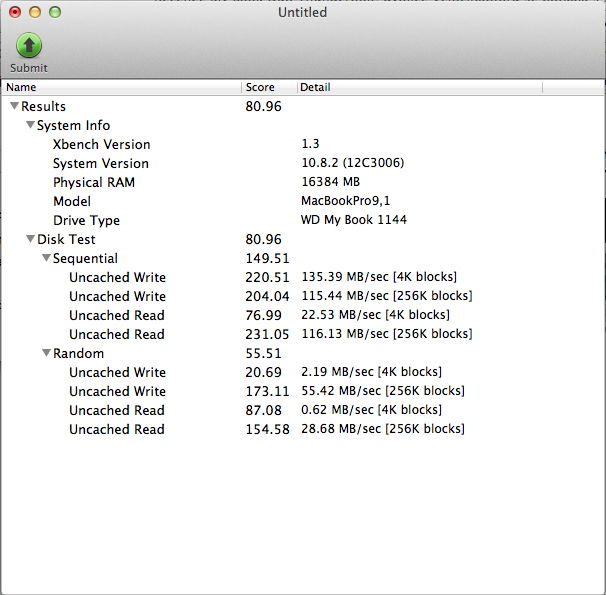Collapse the Sequential test group
The height and width of the screenshot is (595, 606).
point(46,258)
